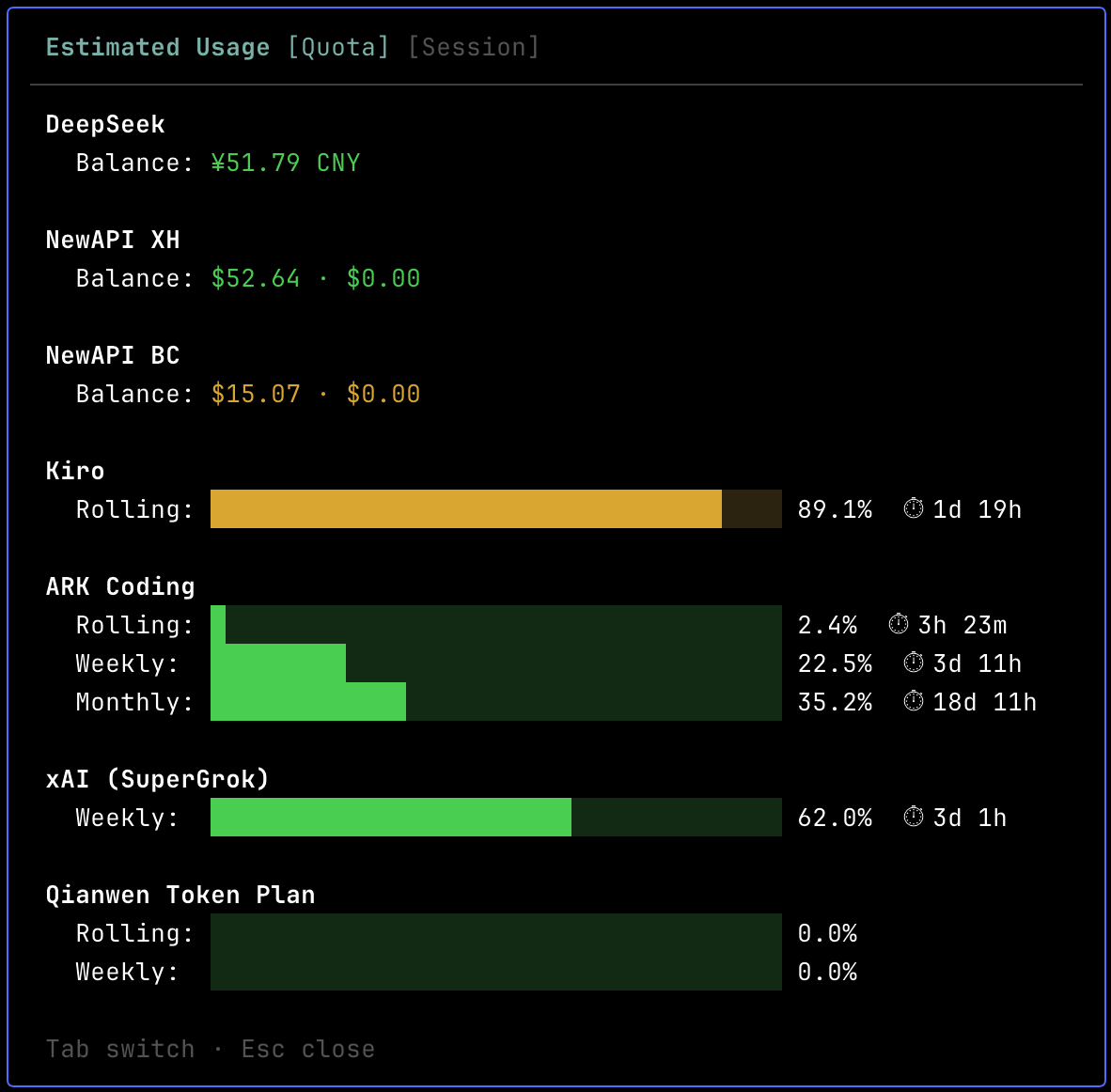Click the 89.1% Kiro usage value
Viewport: 1111px width, 1092px height.
tap(835, 509)
